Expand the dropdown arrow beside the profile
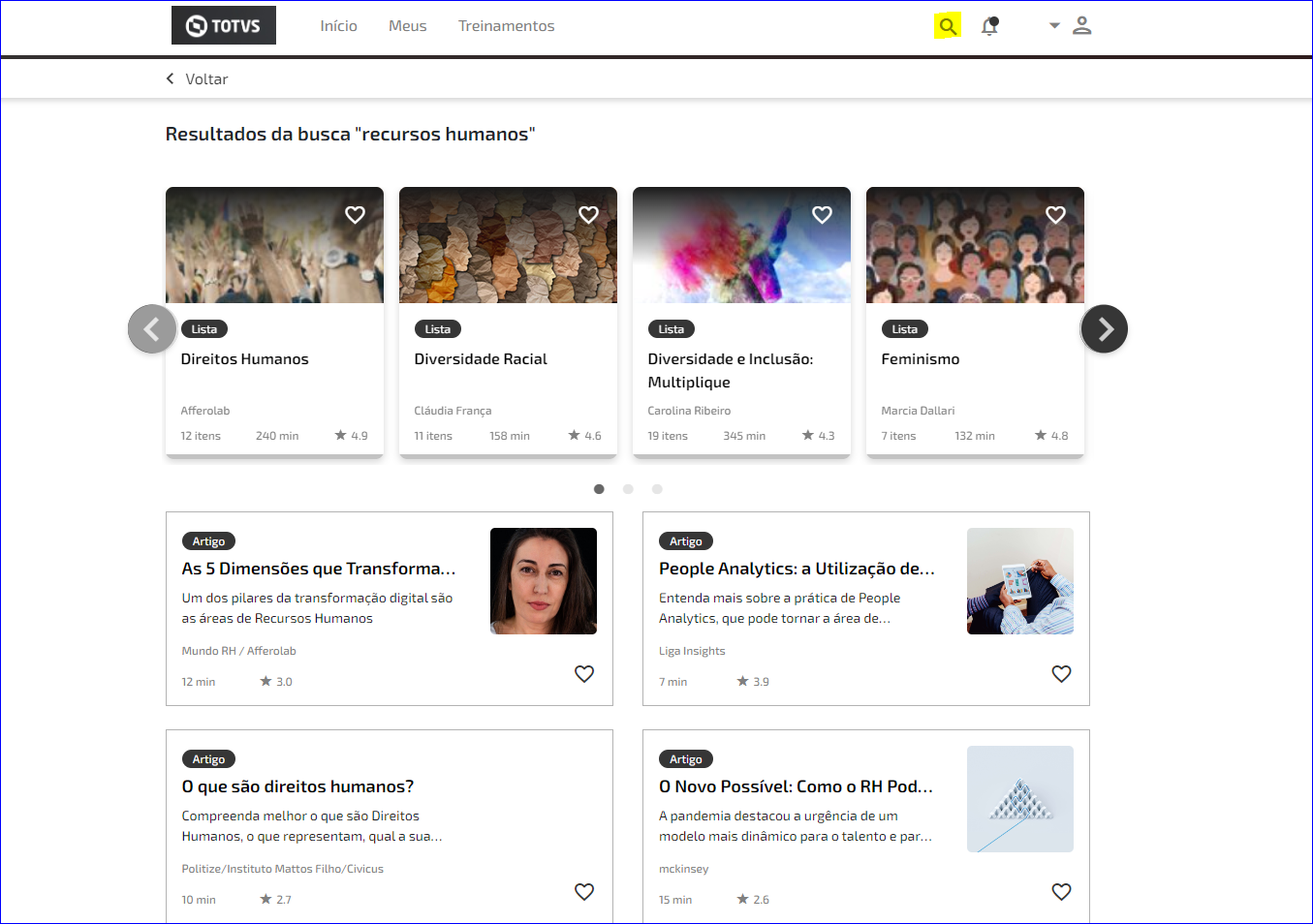 click(x=1054, y=26)
